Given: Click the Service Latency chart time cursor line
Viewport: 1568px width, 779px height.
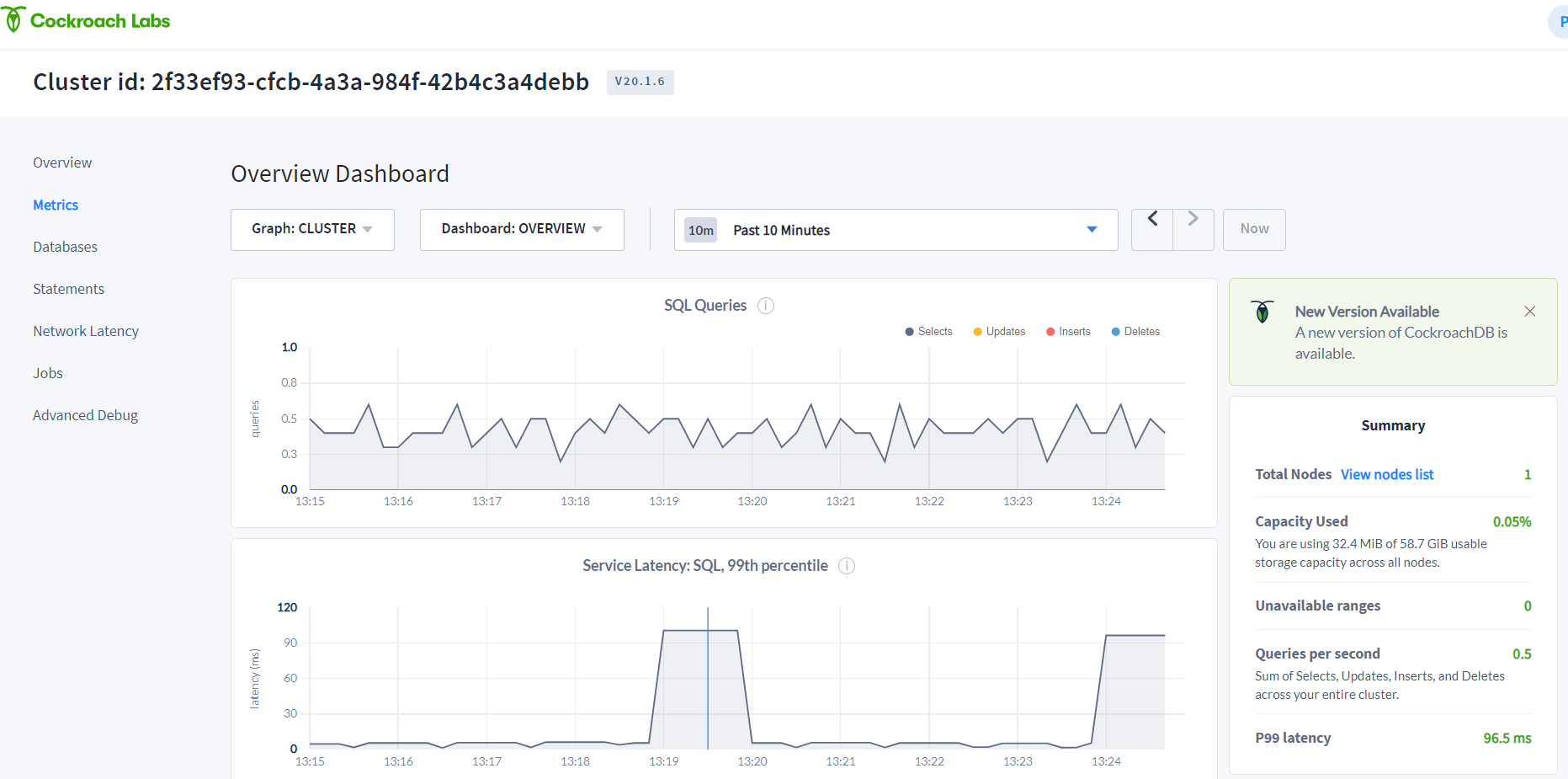Looking at the screenshot, I should tap(708, 678).
